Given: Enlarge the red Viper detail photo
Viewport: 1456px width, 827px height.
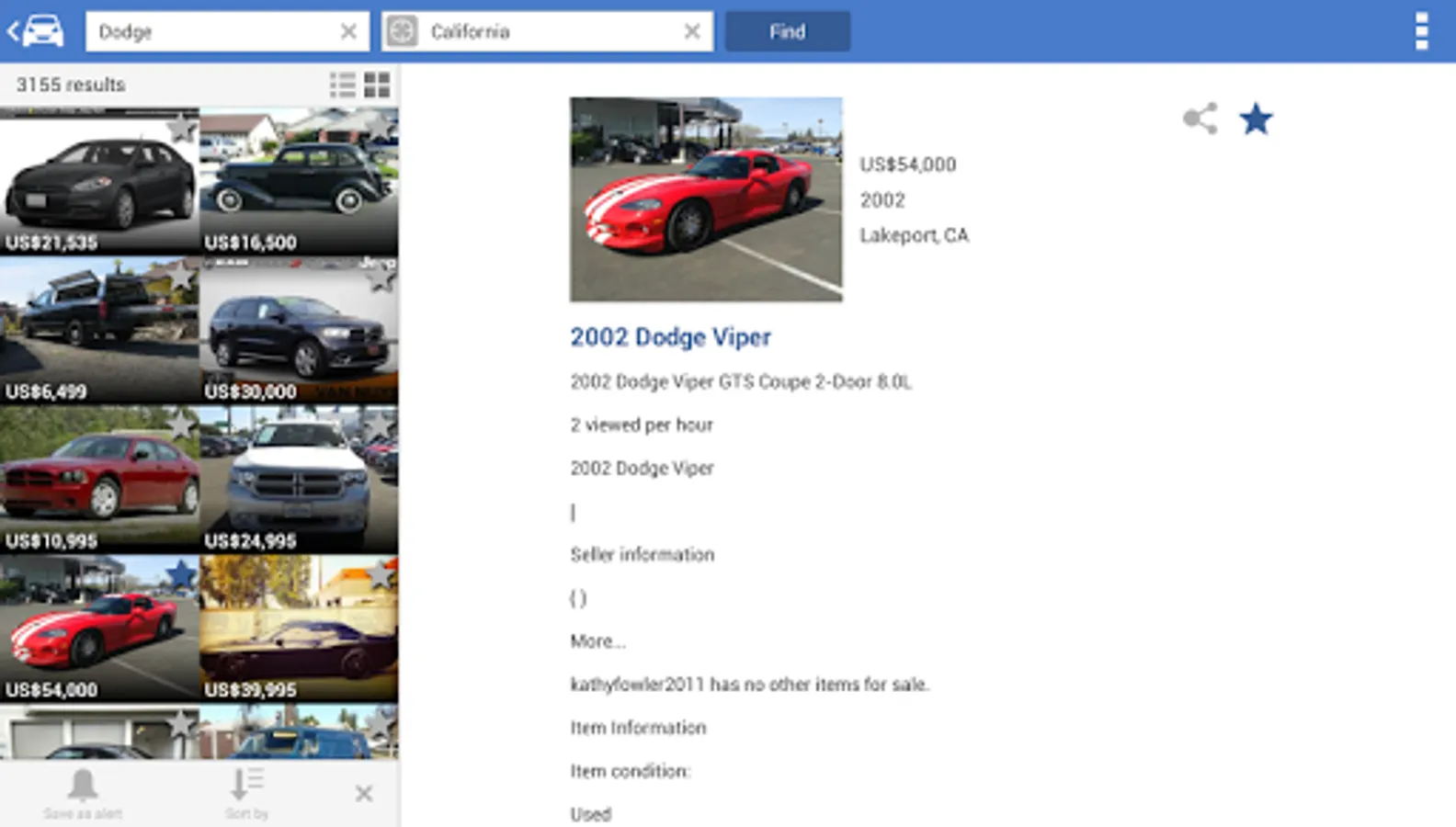Looking at the screenshot, I should click(706, 199).
